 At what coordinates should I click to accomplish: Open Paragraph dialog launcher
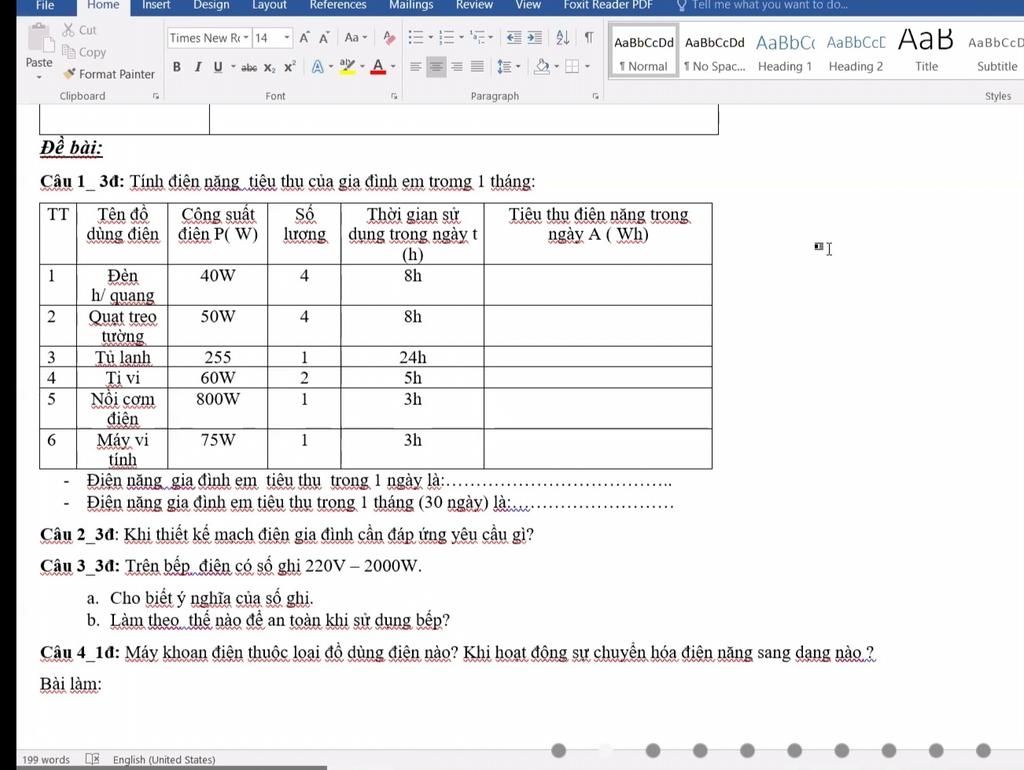596,96
